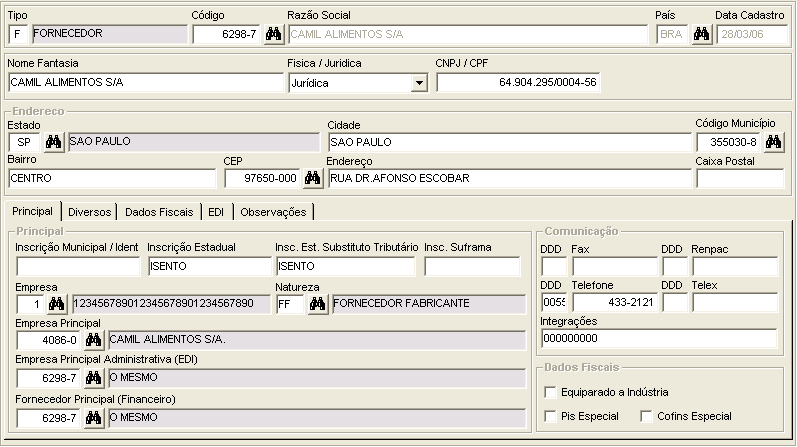Enable Cofins Especial checkbox

(x=646, y=416)
